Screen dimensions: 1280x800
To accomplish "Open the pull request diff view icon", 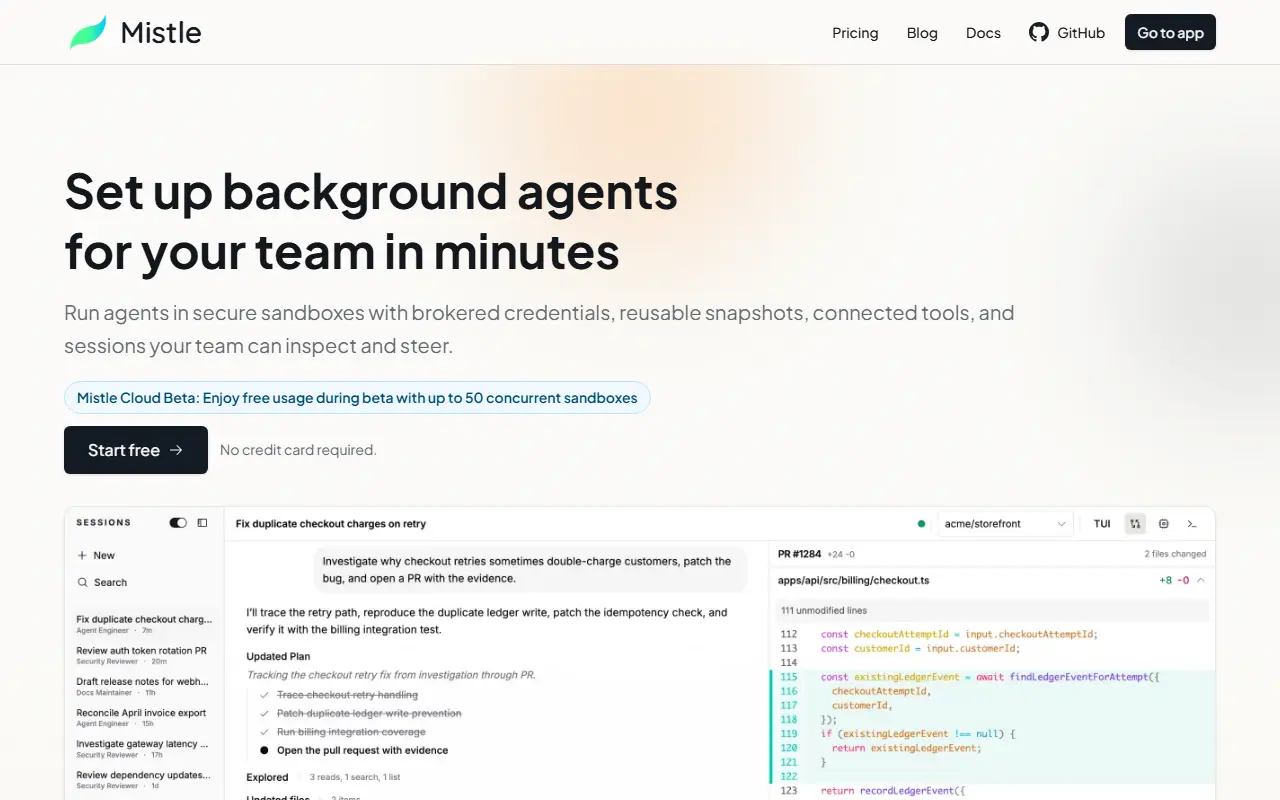I will point(1135,523).
